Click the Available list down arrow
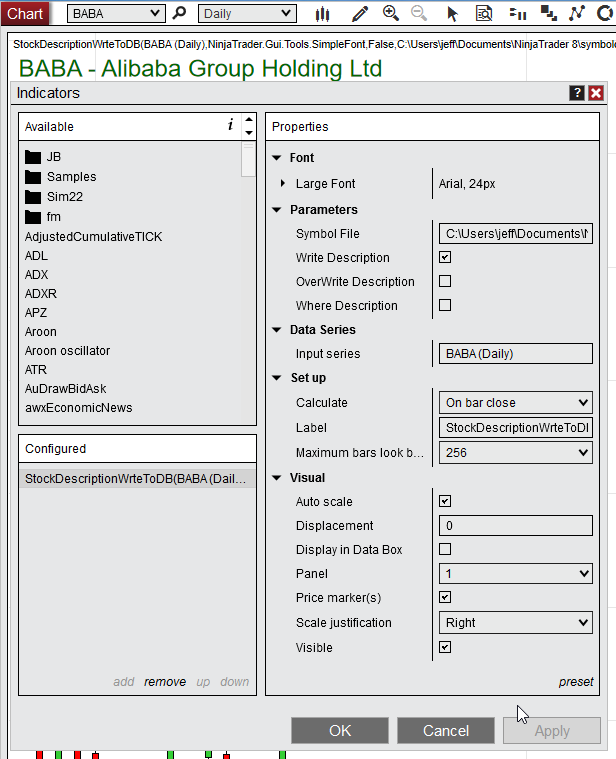 point(249,133)
